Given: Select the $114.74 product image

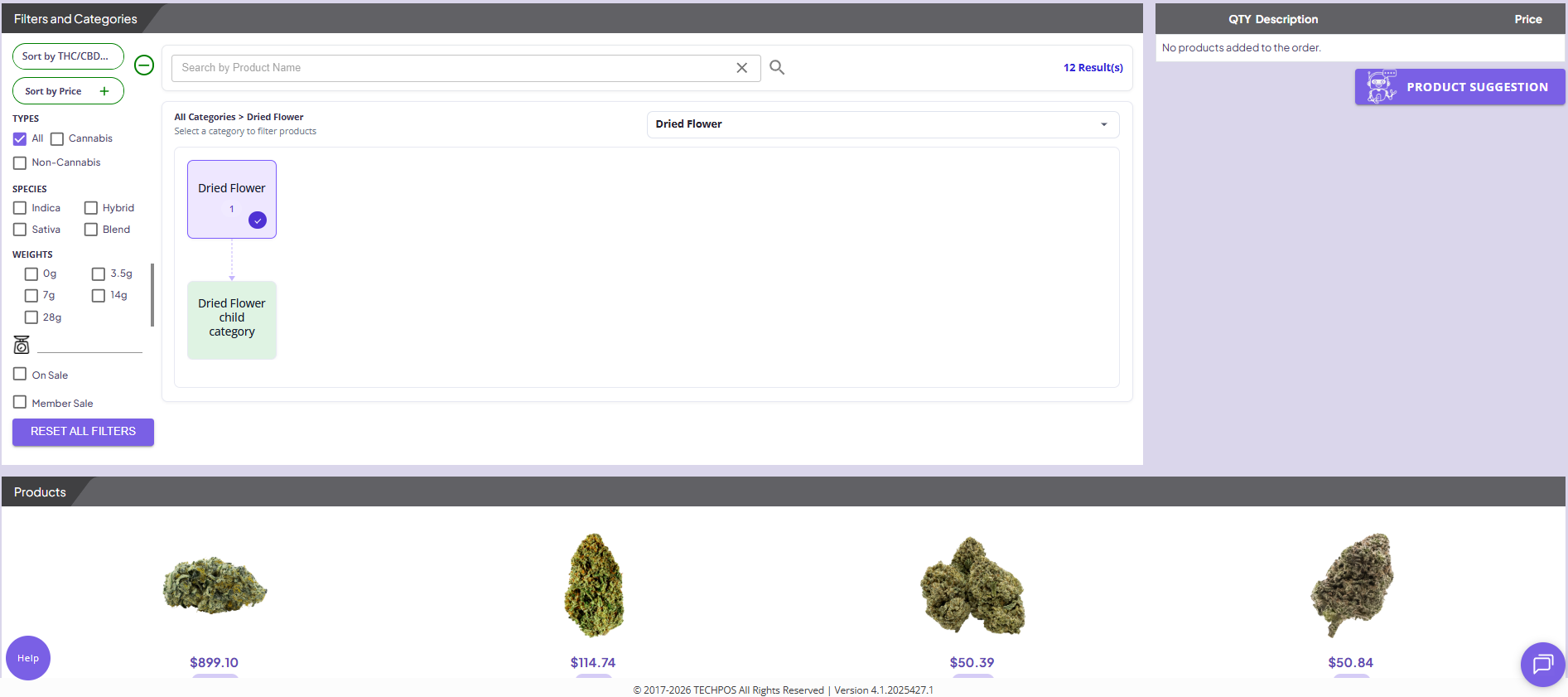Looking at the screenshot, I should pyautogui.click(x=594, y=585).
